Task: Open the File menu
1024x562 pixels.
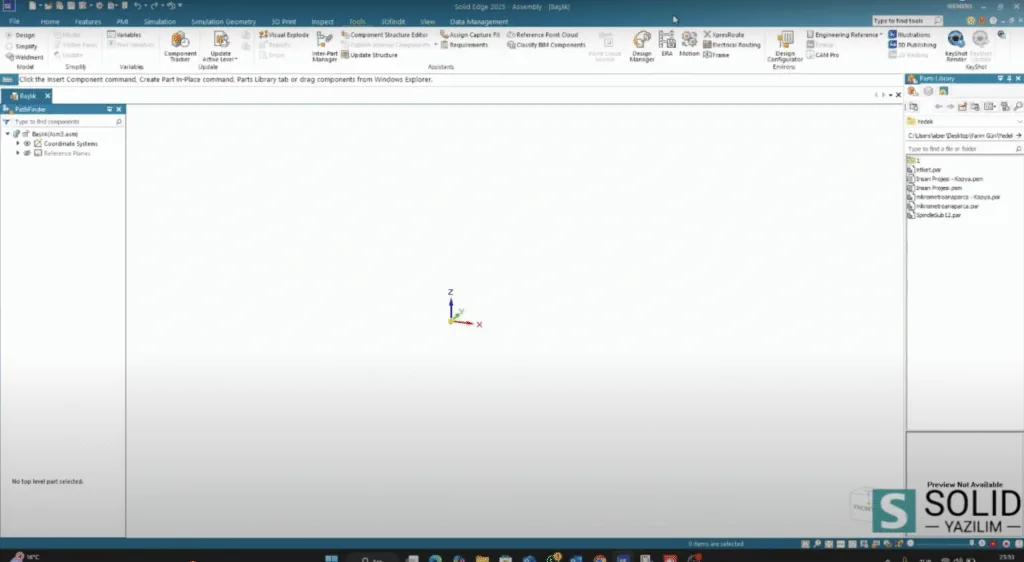Action: pos(14,22)
